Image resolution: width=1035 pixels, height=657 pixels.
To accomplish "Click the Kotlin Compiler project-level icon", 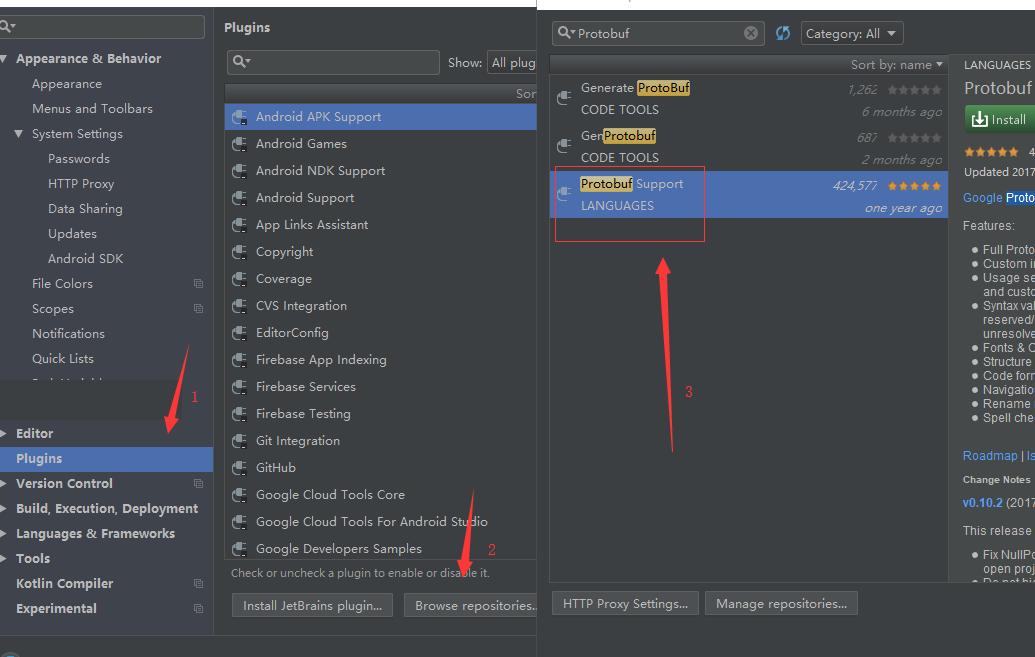I will coord(198,584).
